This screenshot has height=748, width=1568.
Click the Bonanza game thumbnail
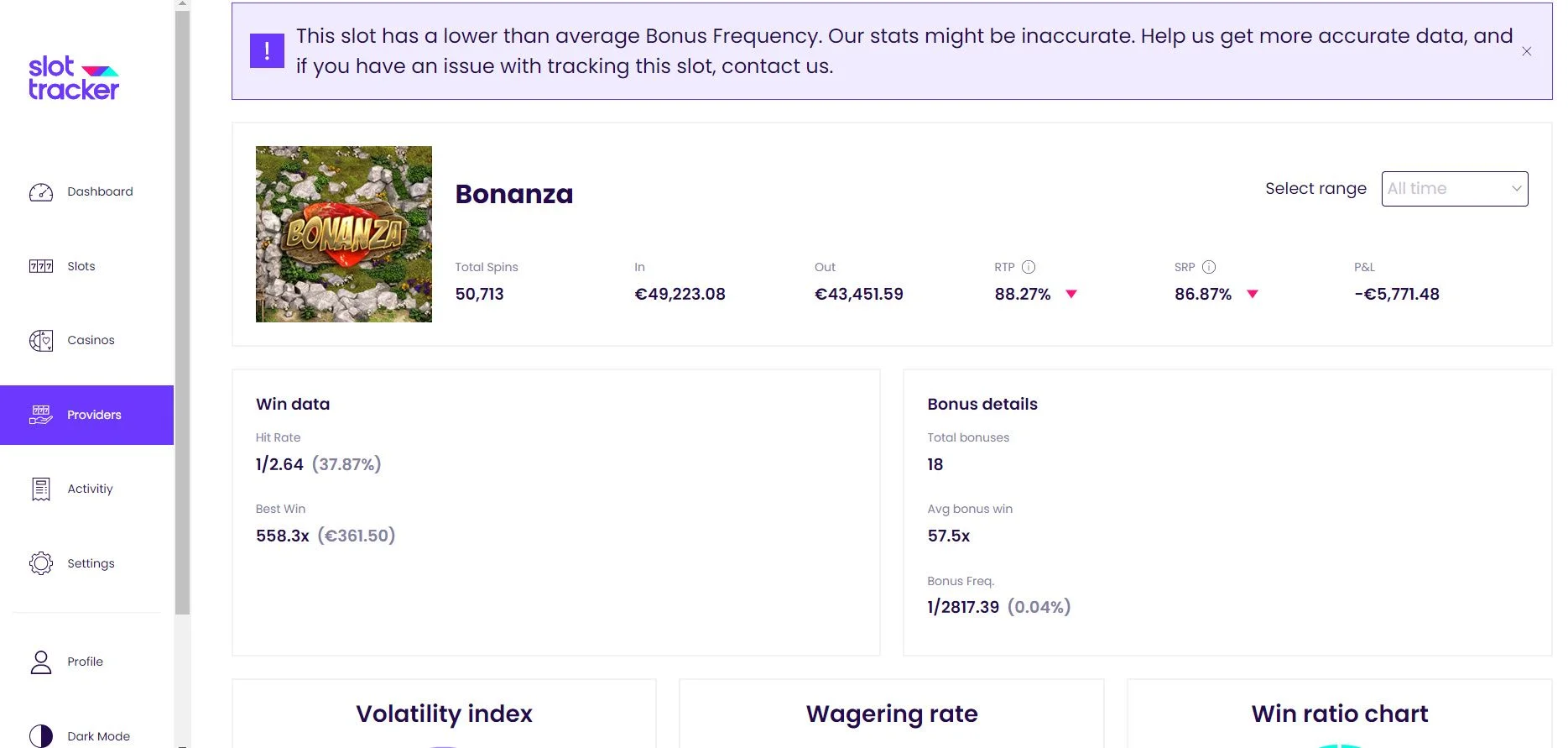(x=344, y=234)
